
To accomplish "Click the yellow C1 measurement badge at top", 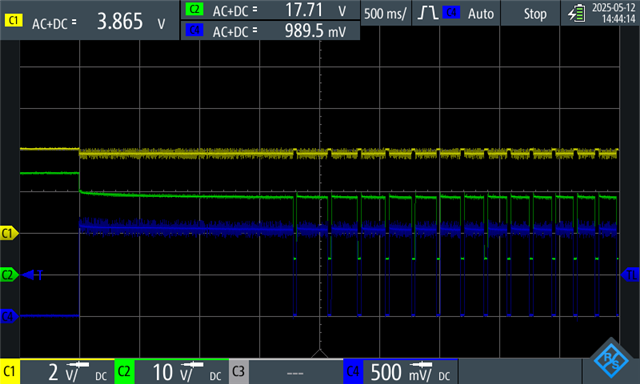I will pyautogui.click(x=13, y=21).
